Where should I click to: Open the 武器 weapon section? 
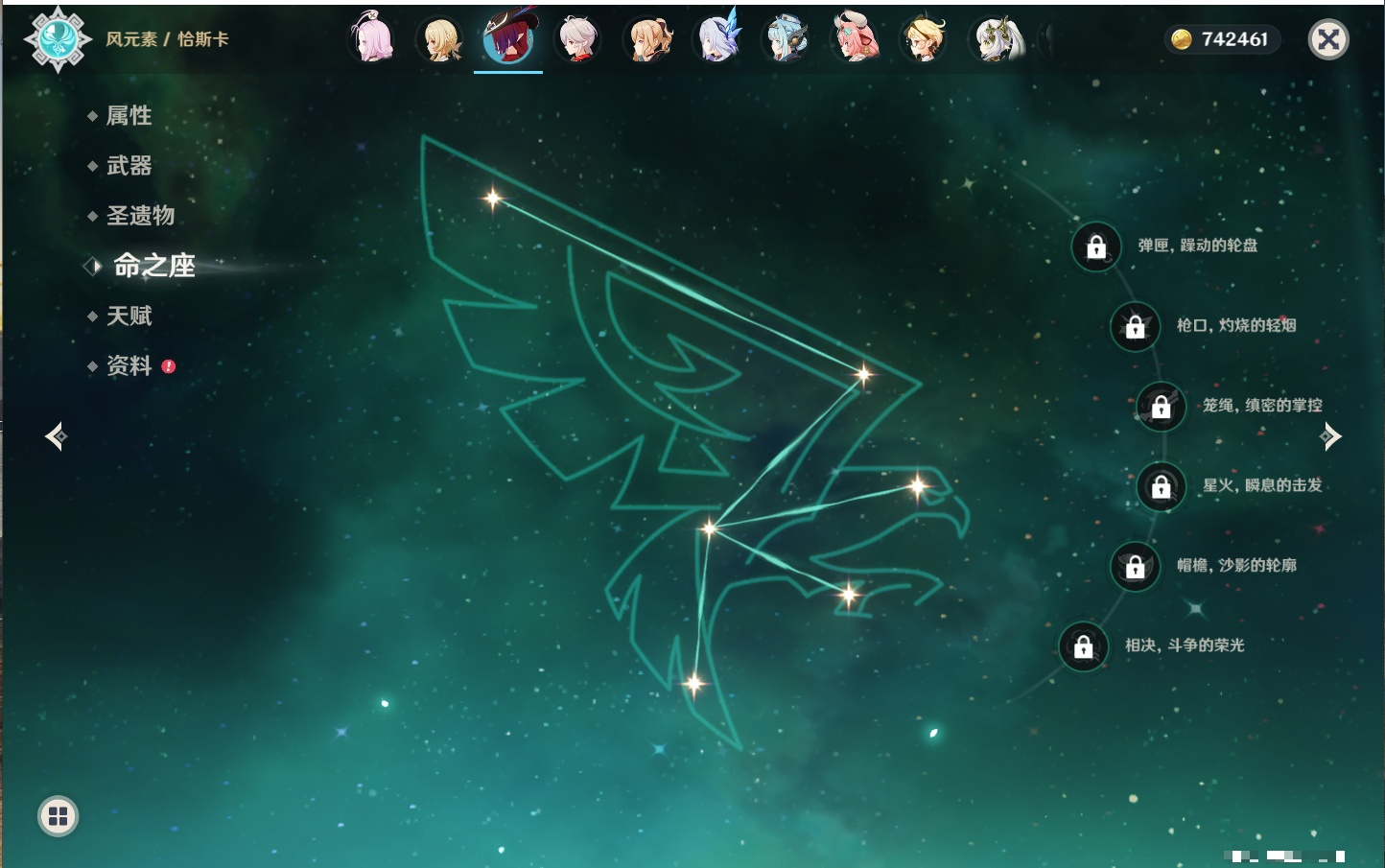pos(129,166)
